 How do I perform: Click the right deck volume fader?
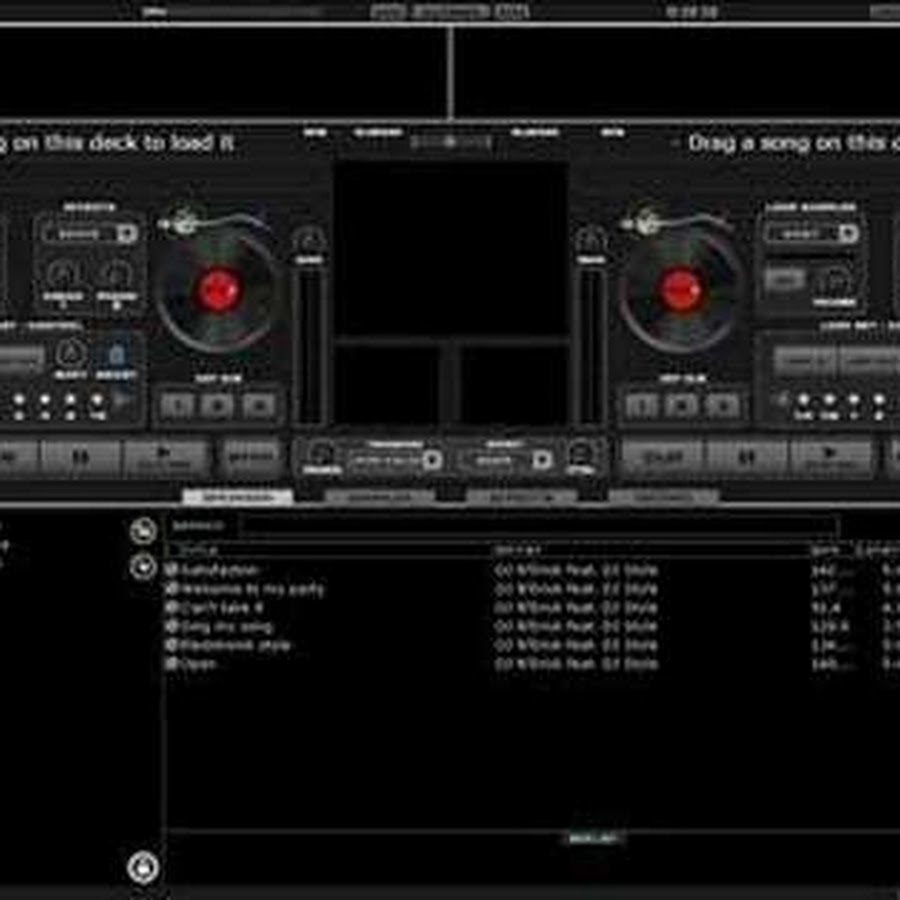click(x=591, y=347)
